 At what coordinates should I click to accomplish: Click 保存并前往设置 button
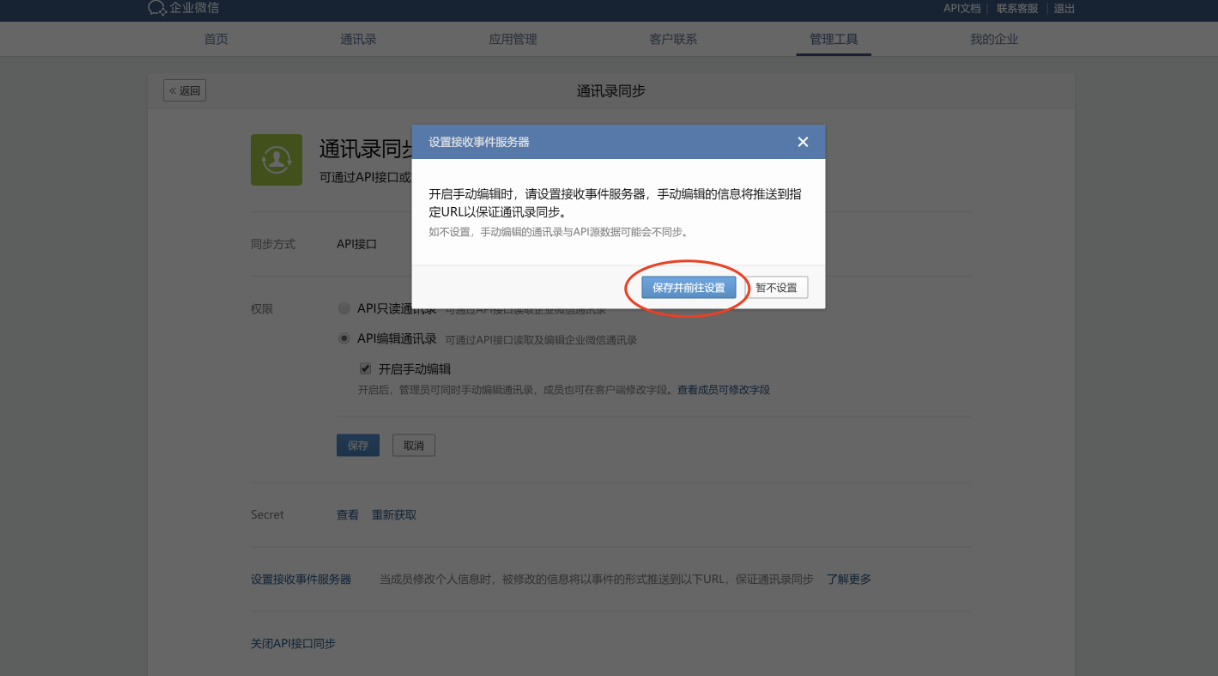pos(689,288)
